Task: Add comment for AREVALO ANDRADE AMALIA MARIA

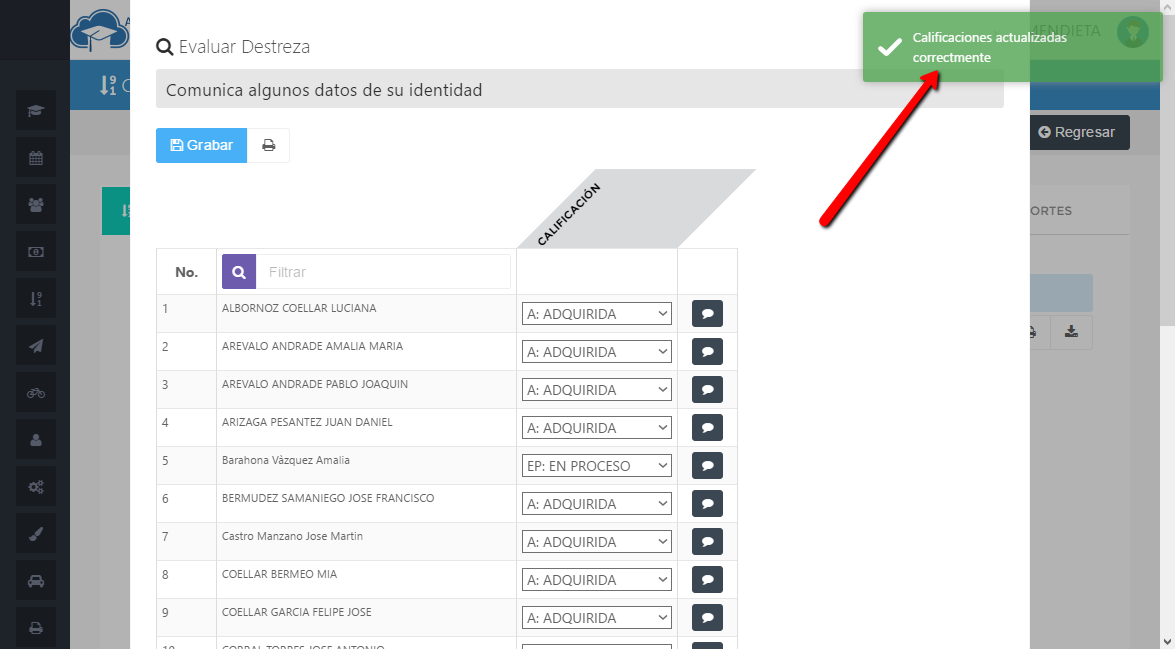Action: (x=707, y=351)
